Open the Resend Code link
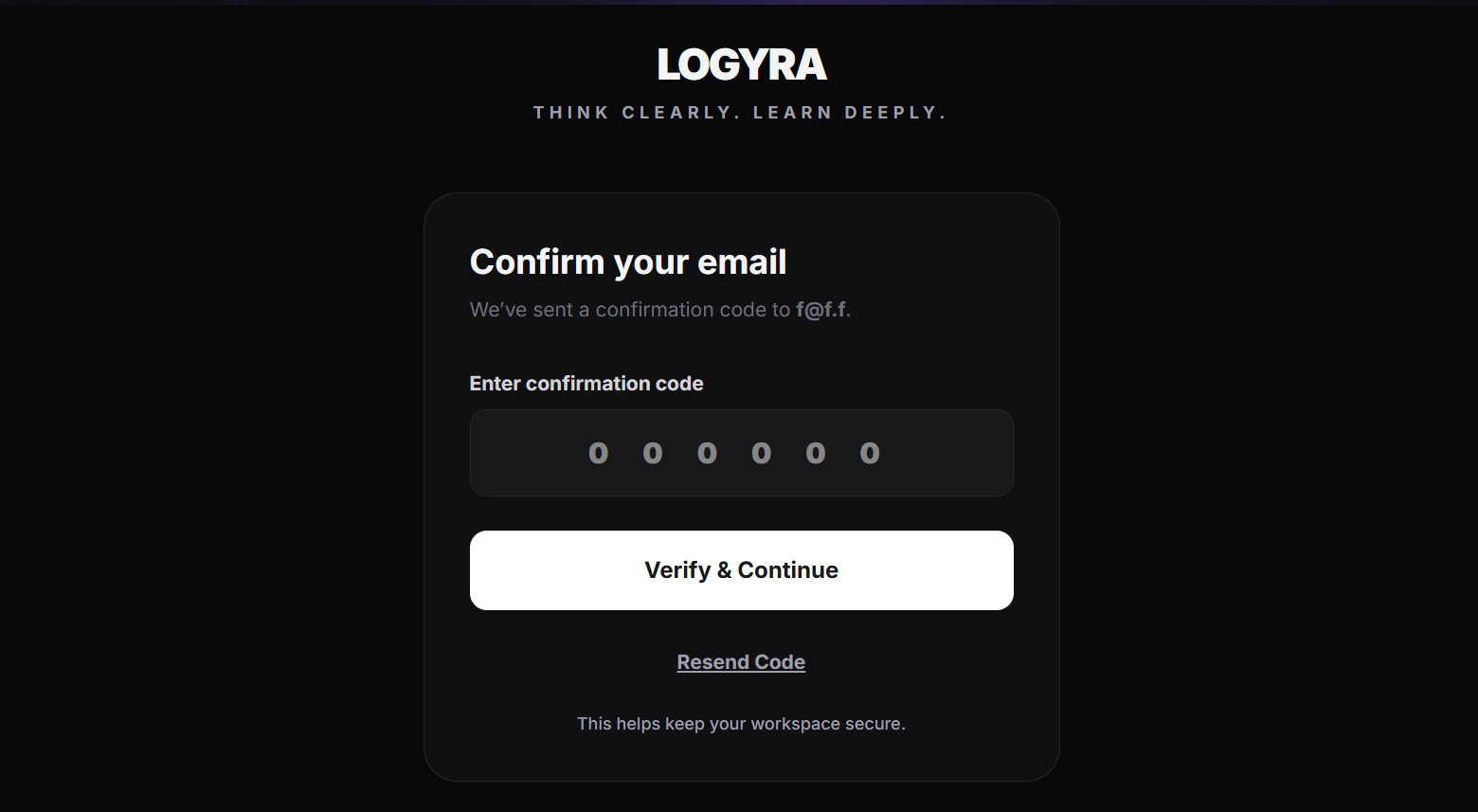 click(x=741, y=662)
